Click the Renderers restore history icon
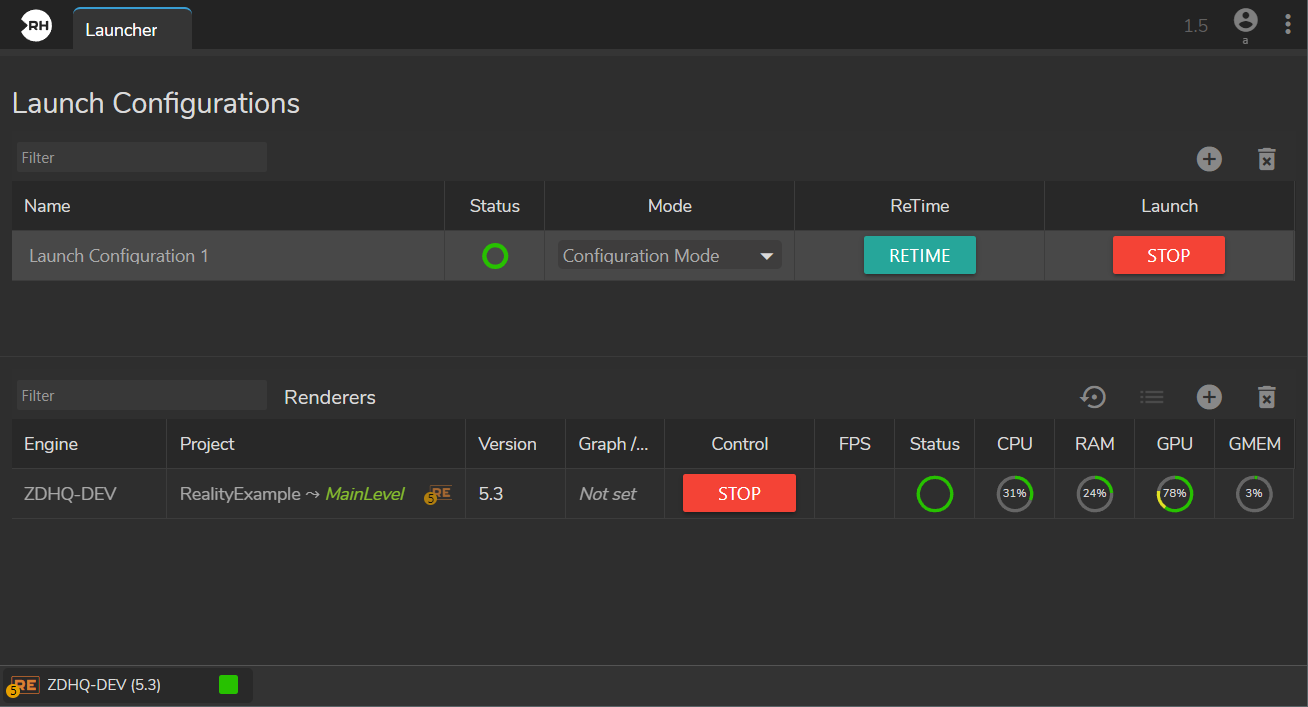1308x707 pixels. click(1093, 397)
